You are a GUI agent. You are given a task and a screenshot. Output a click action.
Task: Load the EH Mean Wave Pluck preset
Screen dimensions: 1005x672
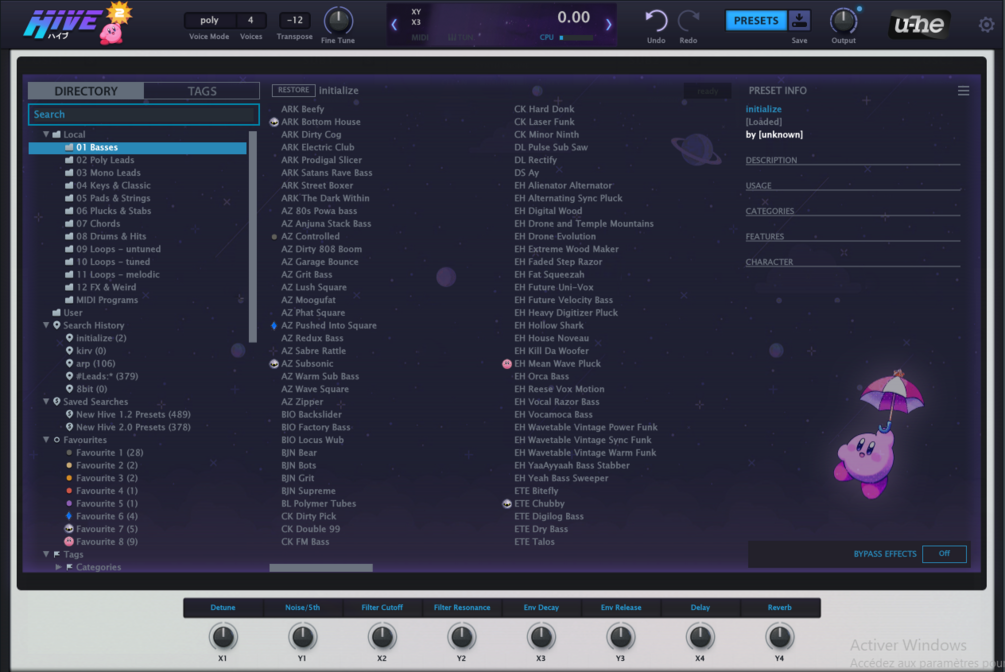tap(557, 364)
